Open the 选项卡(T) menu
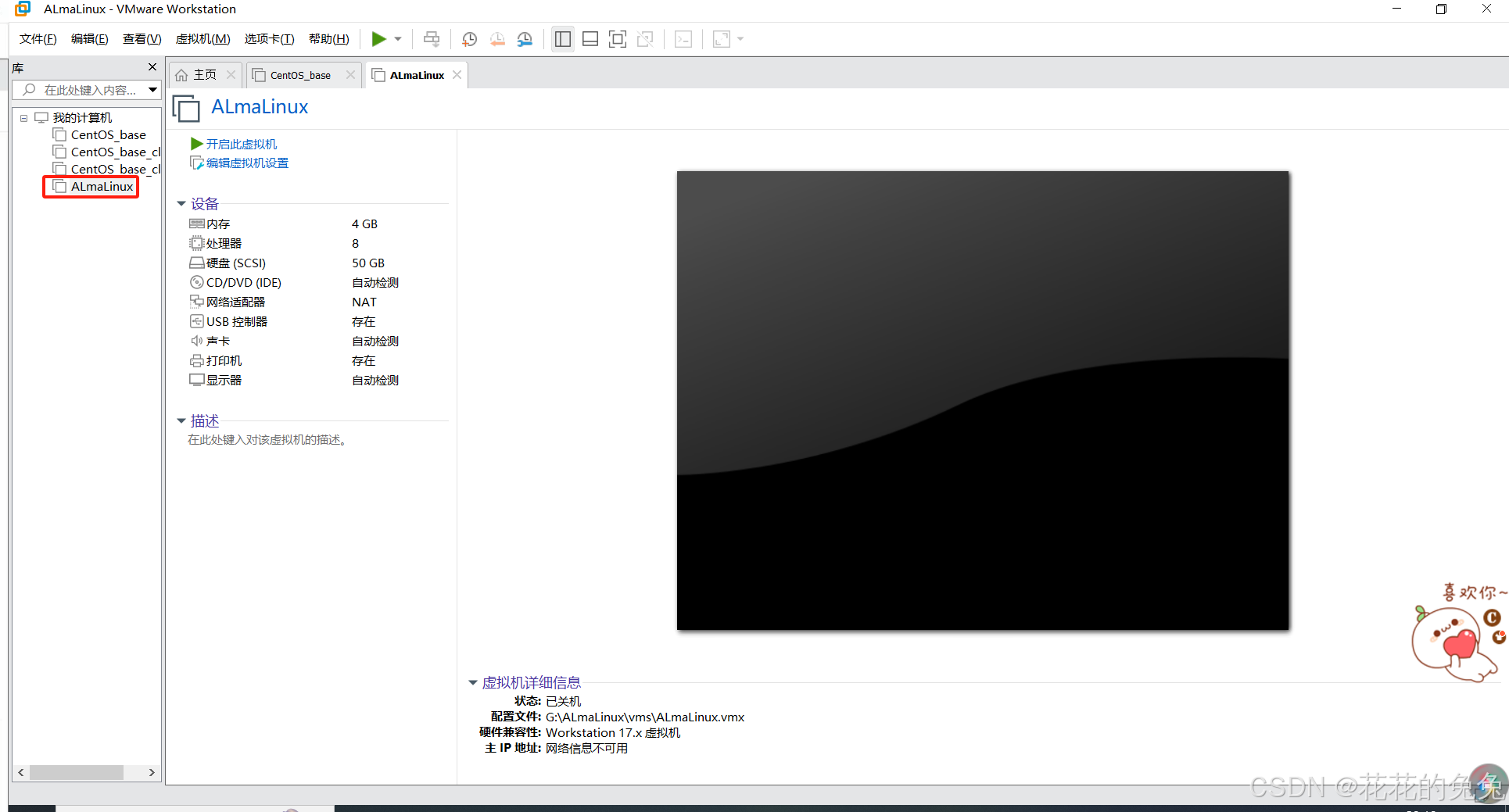The width and height of the screenshot is (1509, 812). 269,39
